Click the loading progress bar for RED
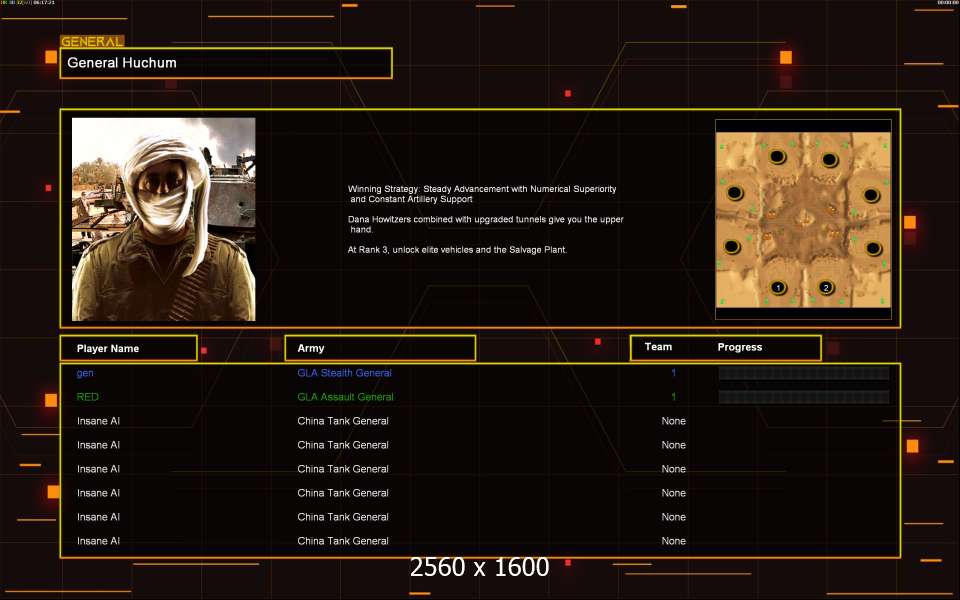The height and width of the screenshot is (600, 960). [x=803, y=397]
